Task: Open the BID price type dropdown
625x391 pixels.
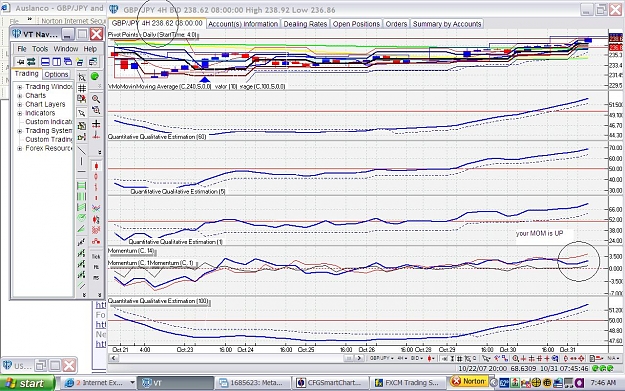Action: click(417, 358)
